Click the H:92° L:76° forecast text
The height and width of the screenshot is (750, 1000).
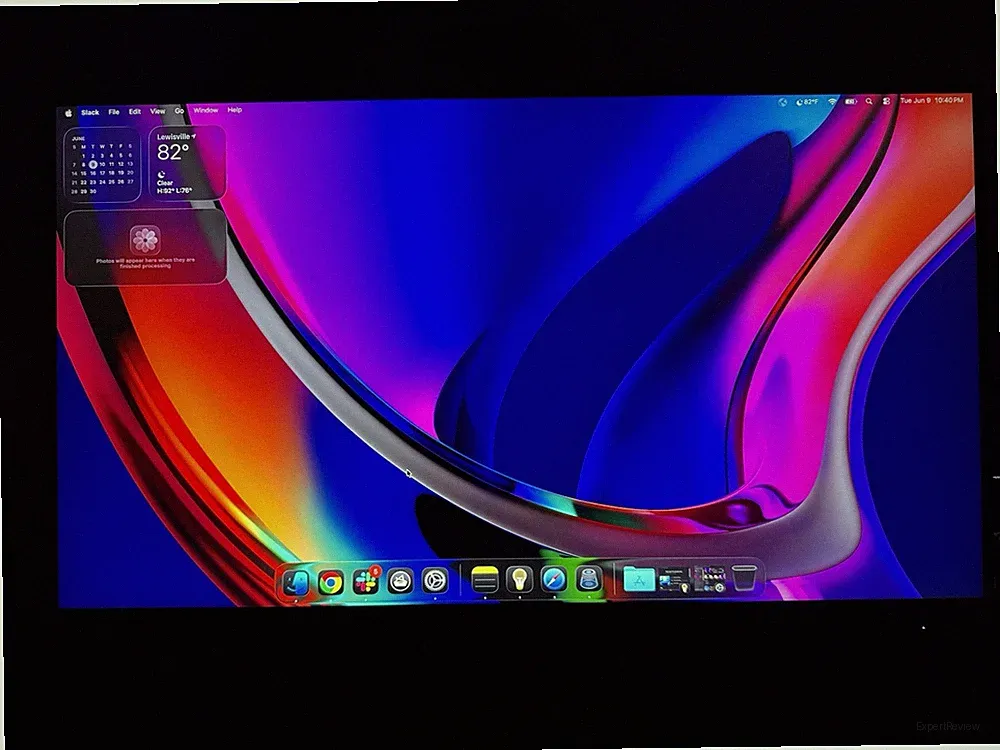(x=174, y=190)
